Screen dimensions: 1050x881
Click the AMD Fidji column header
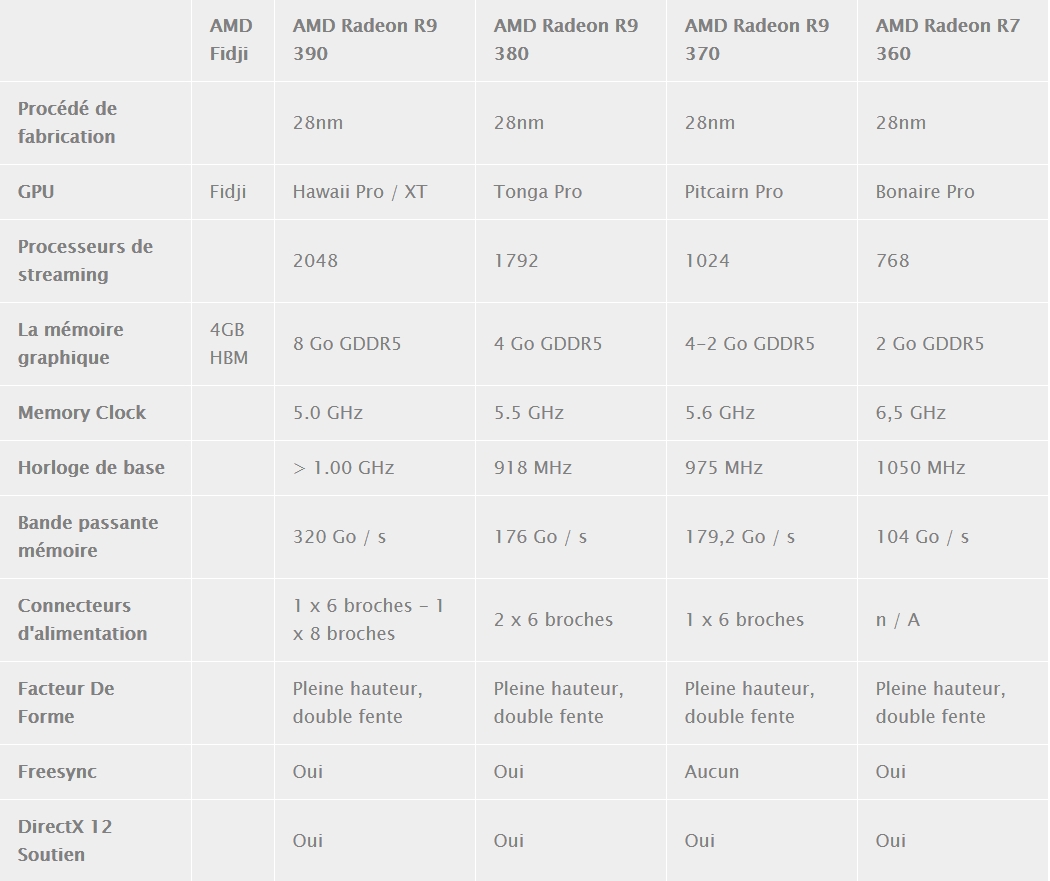(231, 39)
